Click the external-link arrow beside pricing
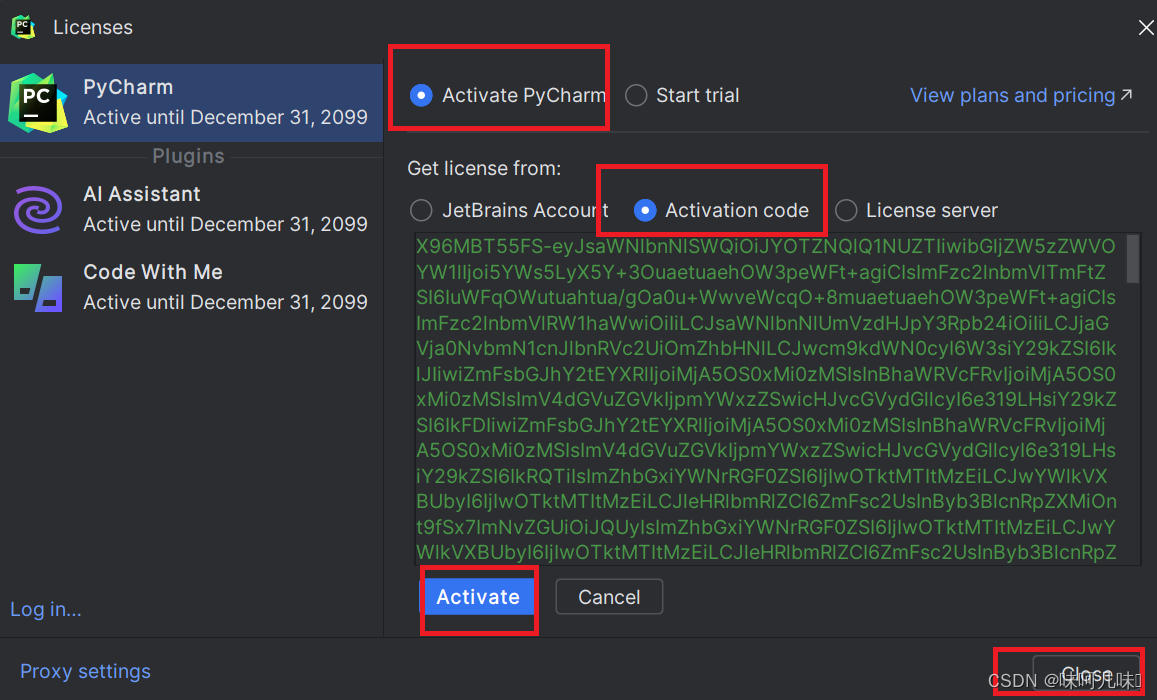This screenshot has width=1157, height=700. coord(1126,94)
